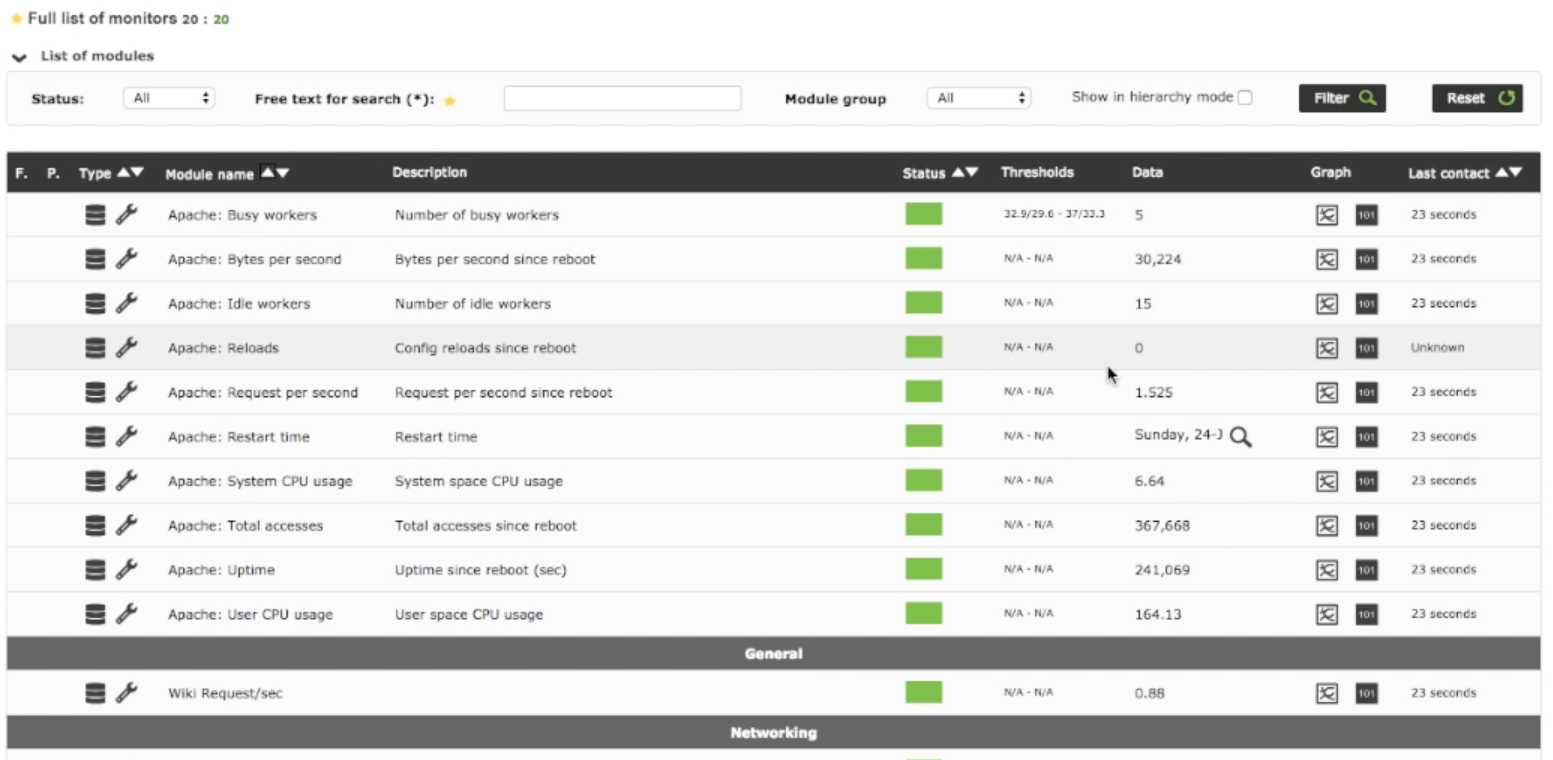Open raw data icon for Apache: User CPU usage
Viewport: 1553px width, 760px height.
point(1366,614)
